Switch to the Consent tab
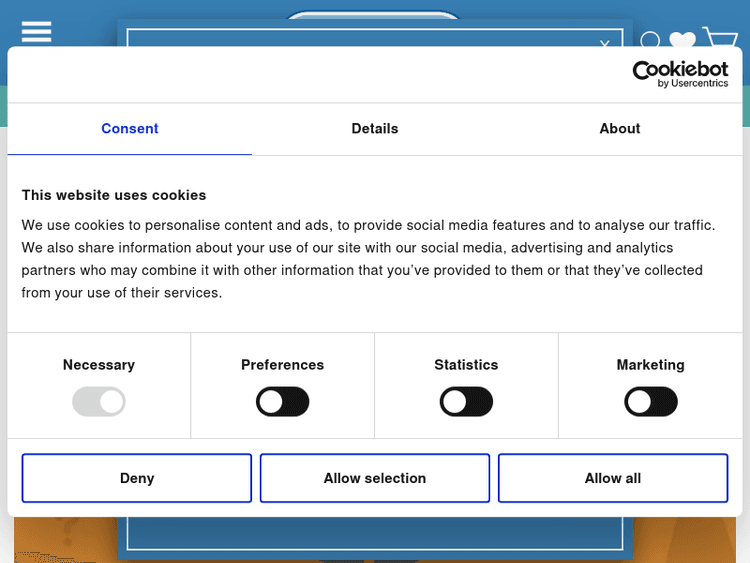The image size is (750, 563). click(x=130, y=129)
